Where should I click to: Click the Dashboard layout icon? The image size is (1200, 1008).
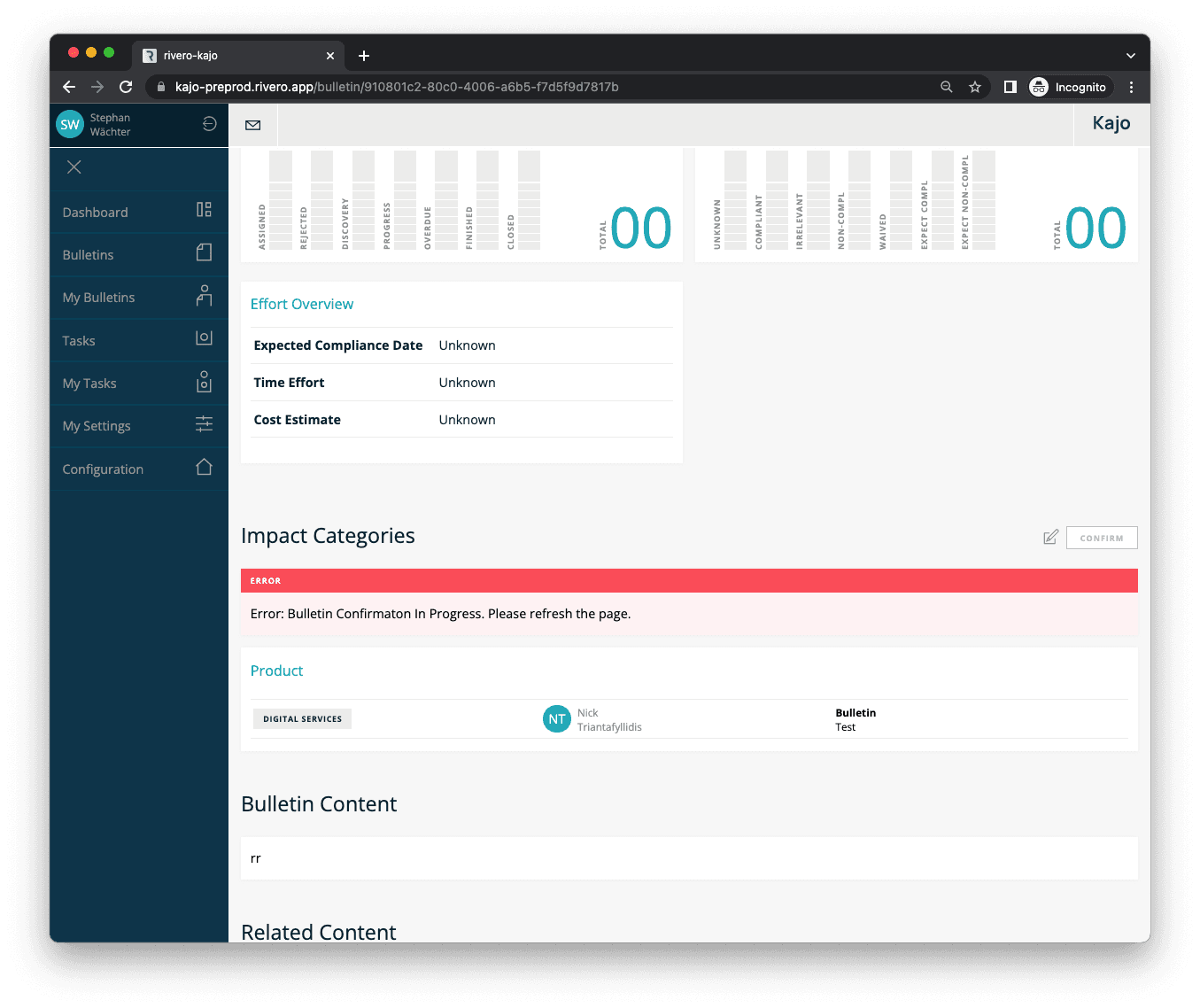(x=204, y=210)
